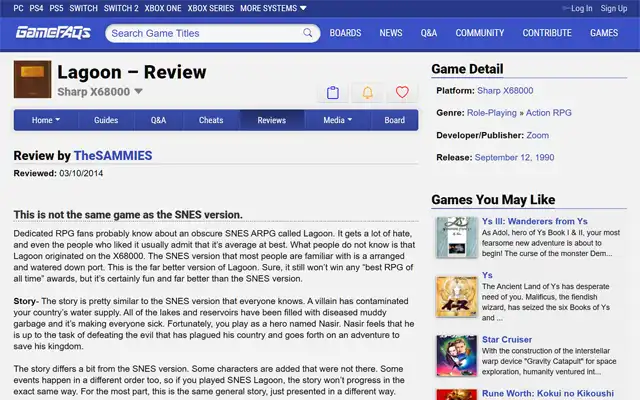Click the Sign Up link

tap(613, 8)
